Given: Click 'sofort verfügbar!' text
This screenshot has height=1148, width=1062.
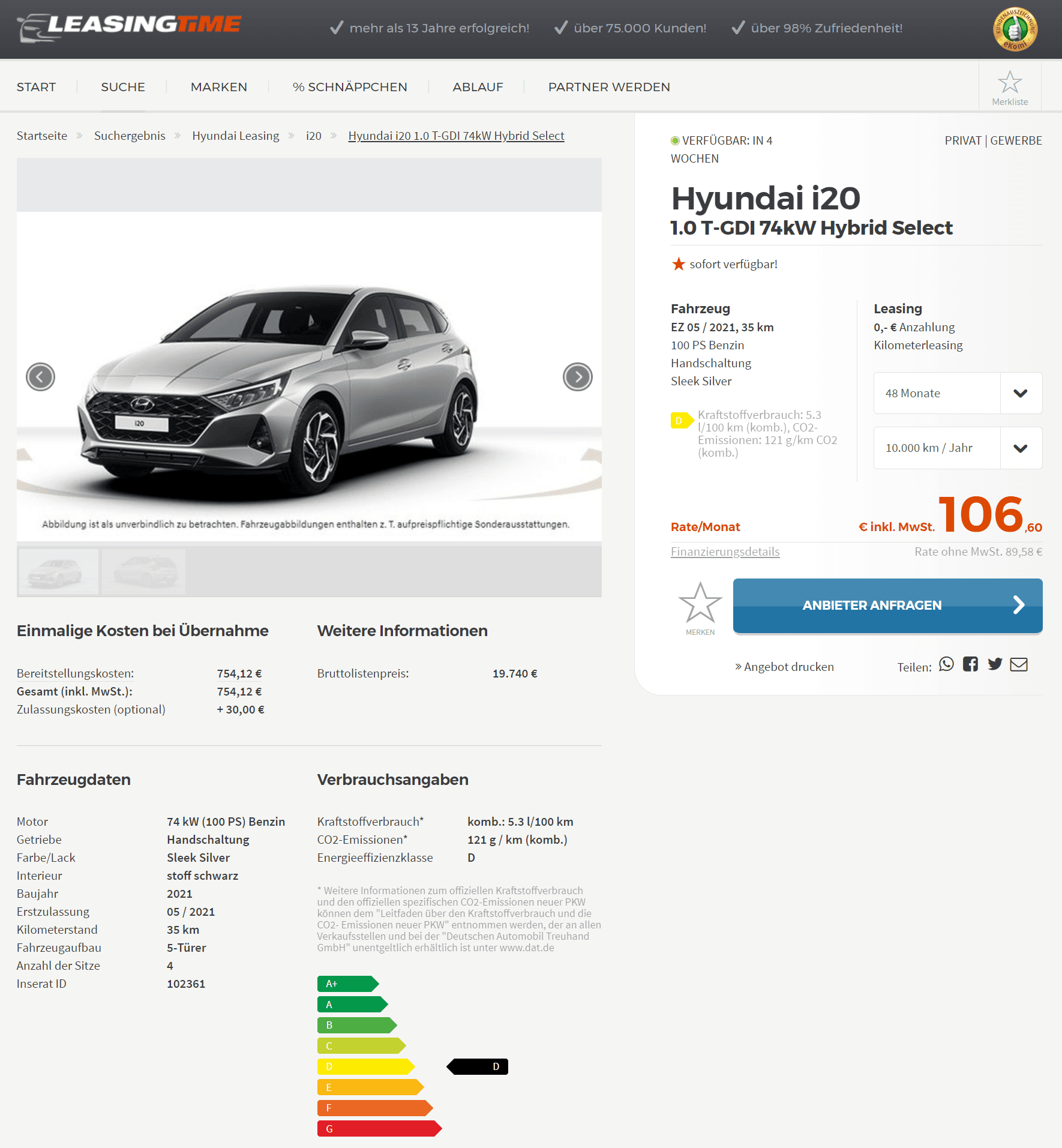Looking at the screenshot, I should pyautogui.click(x=733, y=264).
